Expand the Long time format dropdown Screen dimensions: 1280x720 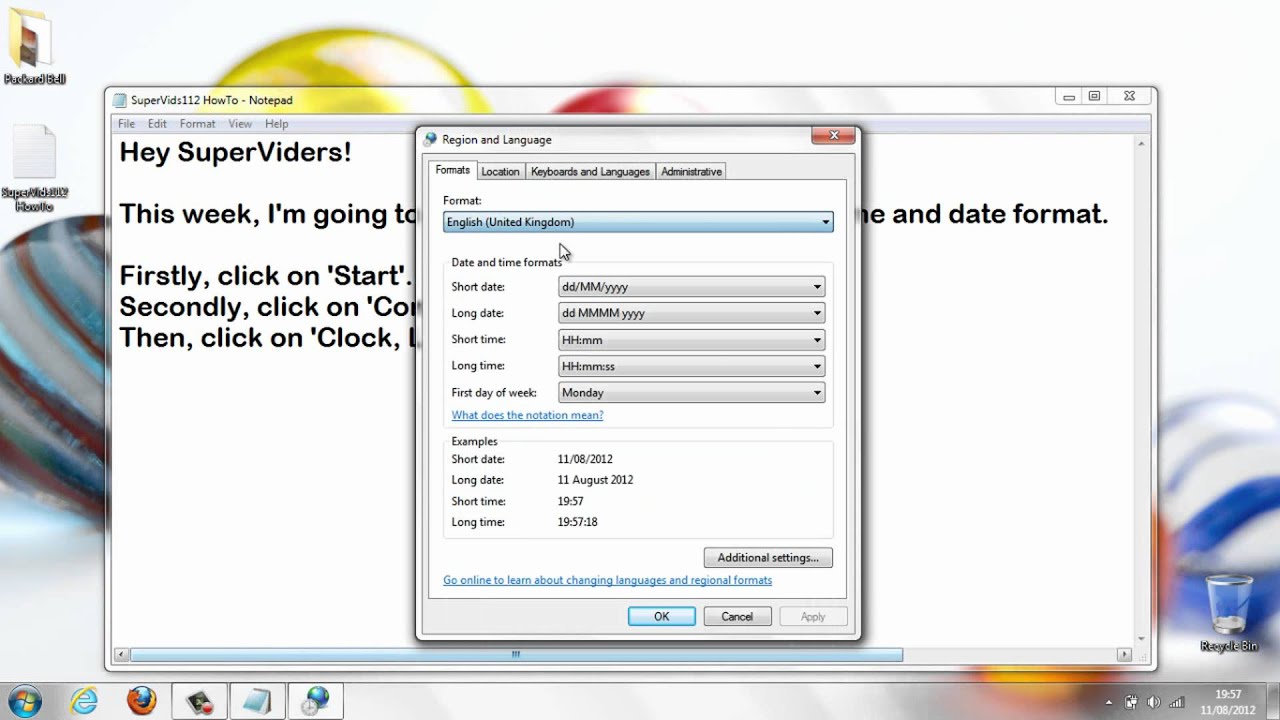[691, 366]
